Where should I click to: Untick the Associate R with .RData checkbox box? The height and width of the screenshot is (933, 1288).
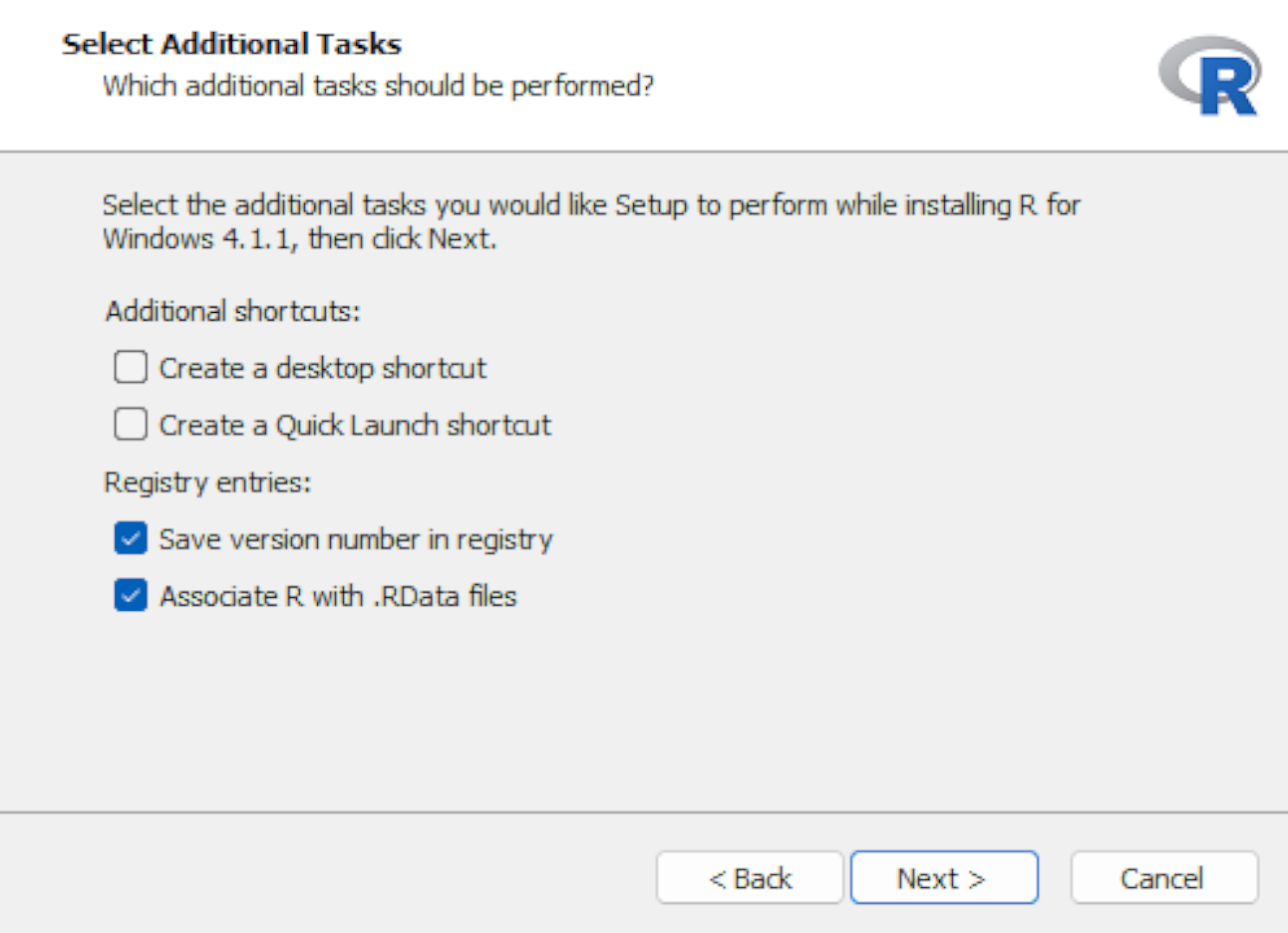coord(131,596)
